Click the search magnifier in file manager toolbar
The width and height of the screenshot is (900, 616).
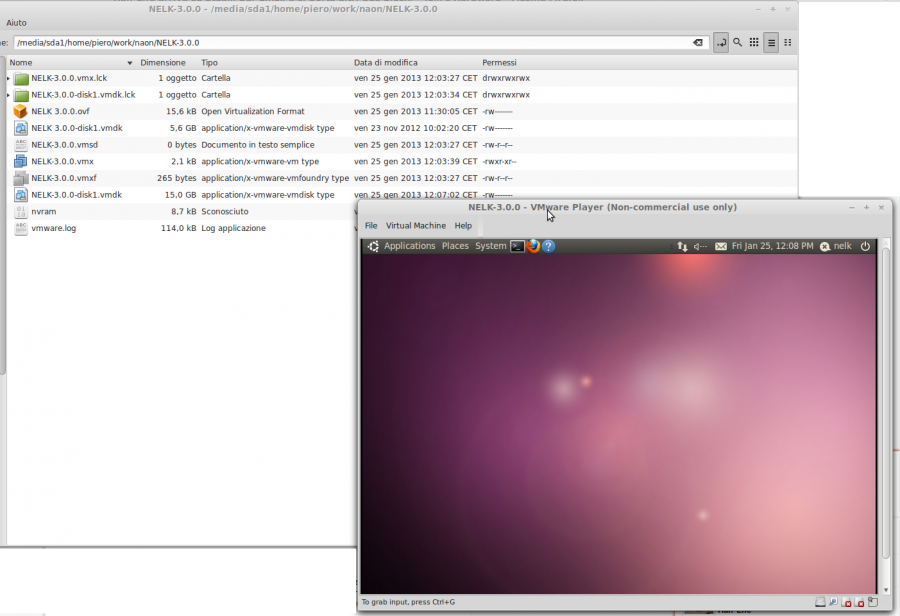click(x=737, y=43)
